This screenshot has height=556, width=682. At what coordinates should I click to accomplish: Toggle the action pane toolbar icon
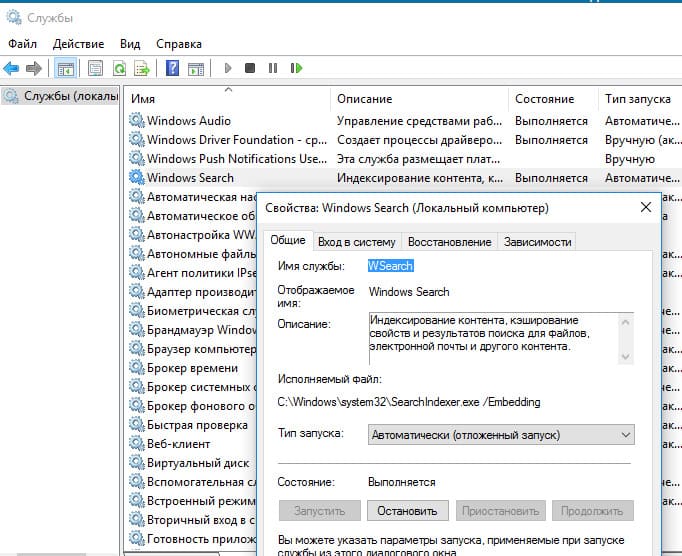[196, 68]
